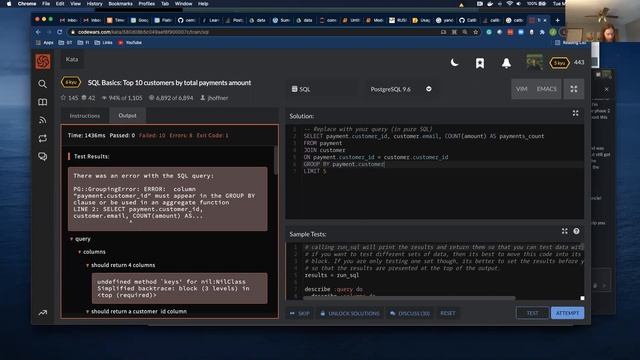
Task: Open the docs book icon in sidebar
Action: click(x=42, y=102)
